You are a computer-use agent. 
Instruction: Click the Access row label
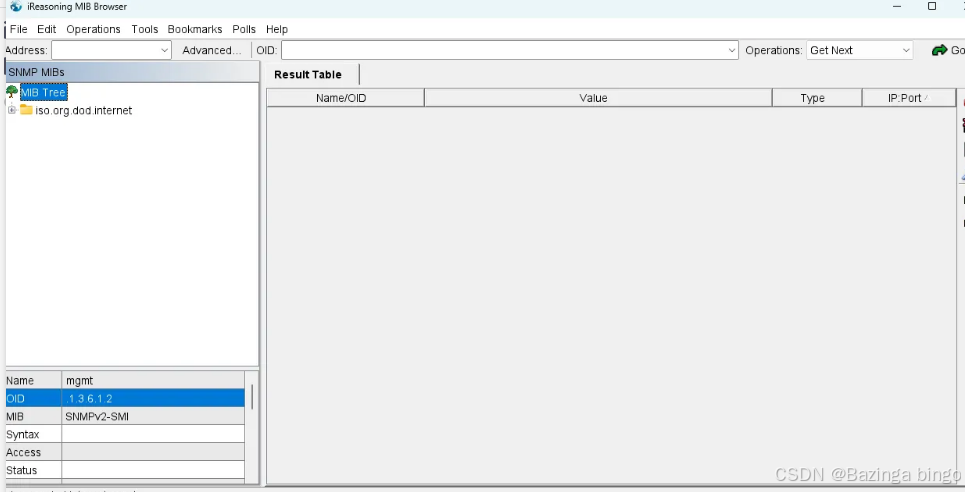(23, 452)
